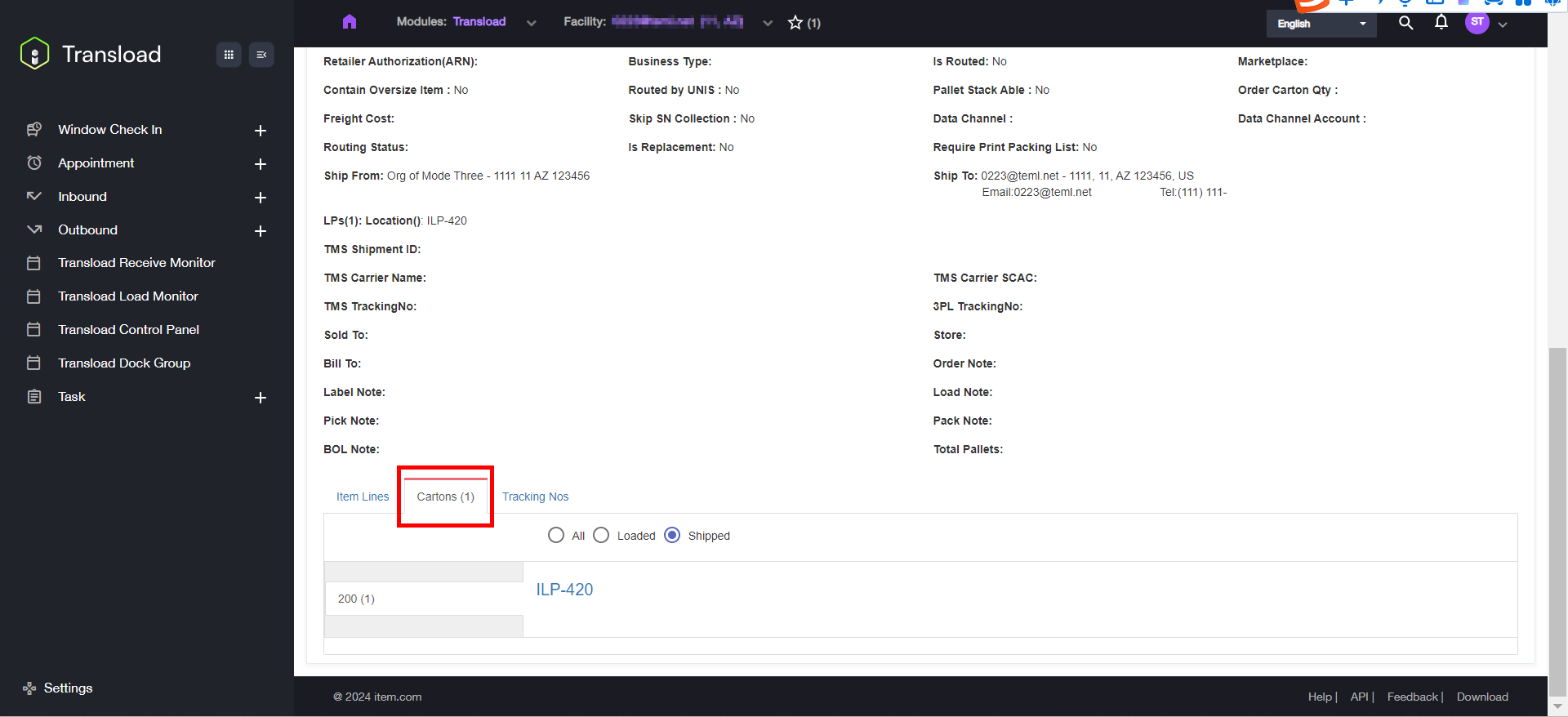The height and width of the screenshot is (717, 1568).
Task: Switch to the Tracking Nos tab
Action: [x=535, y=497]
